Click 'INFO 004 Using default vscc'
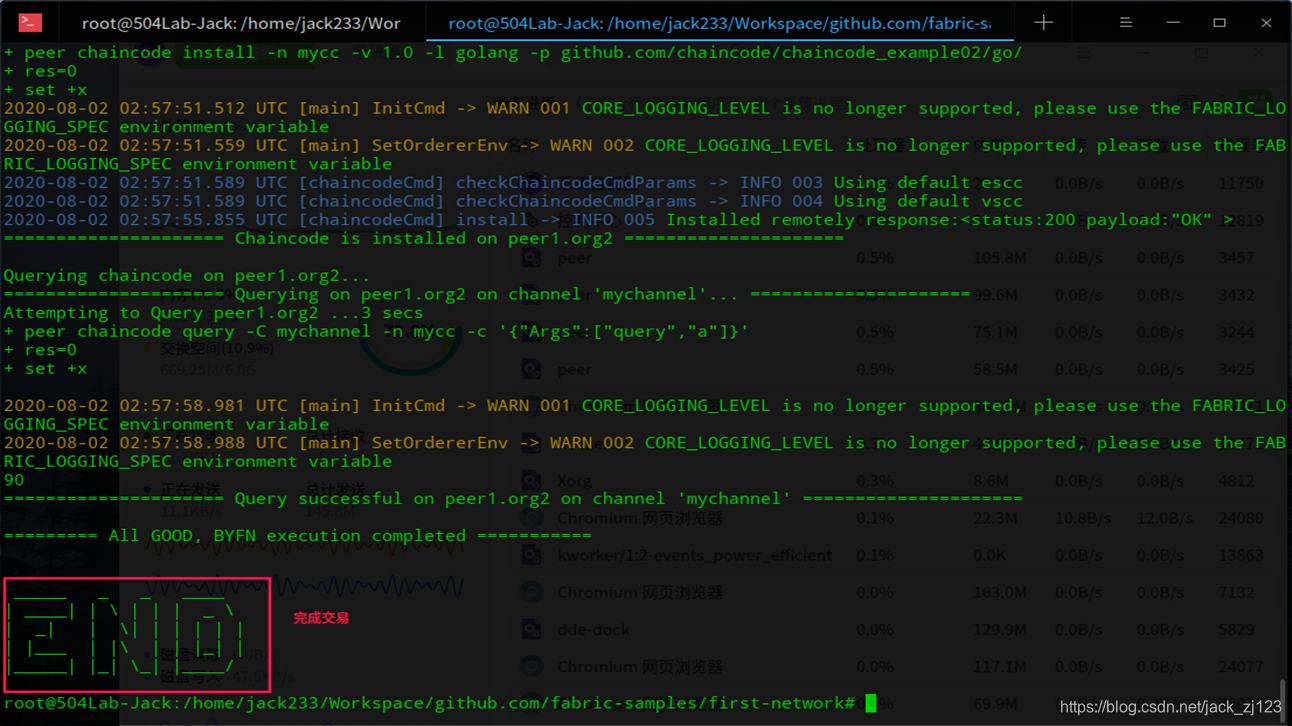 click(x=881, y=201)
